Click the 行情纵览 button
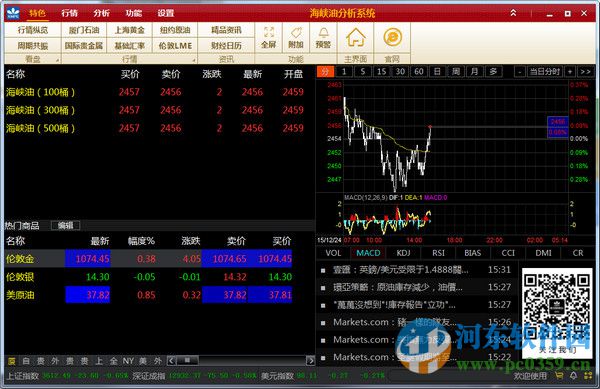600x389 pixels. pos(33,30)
